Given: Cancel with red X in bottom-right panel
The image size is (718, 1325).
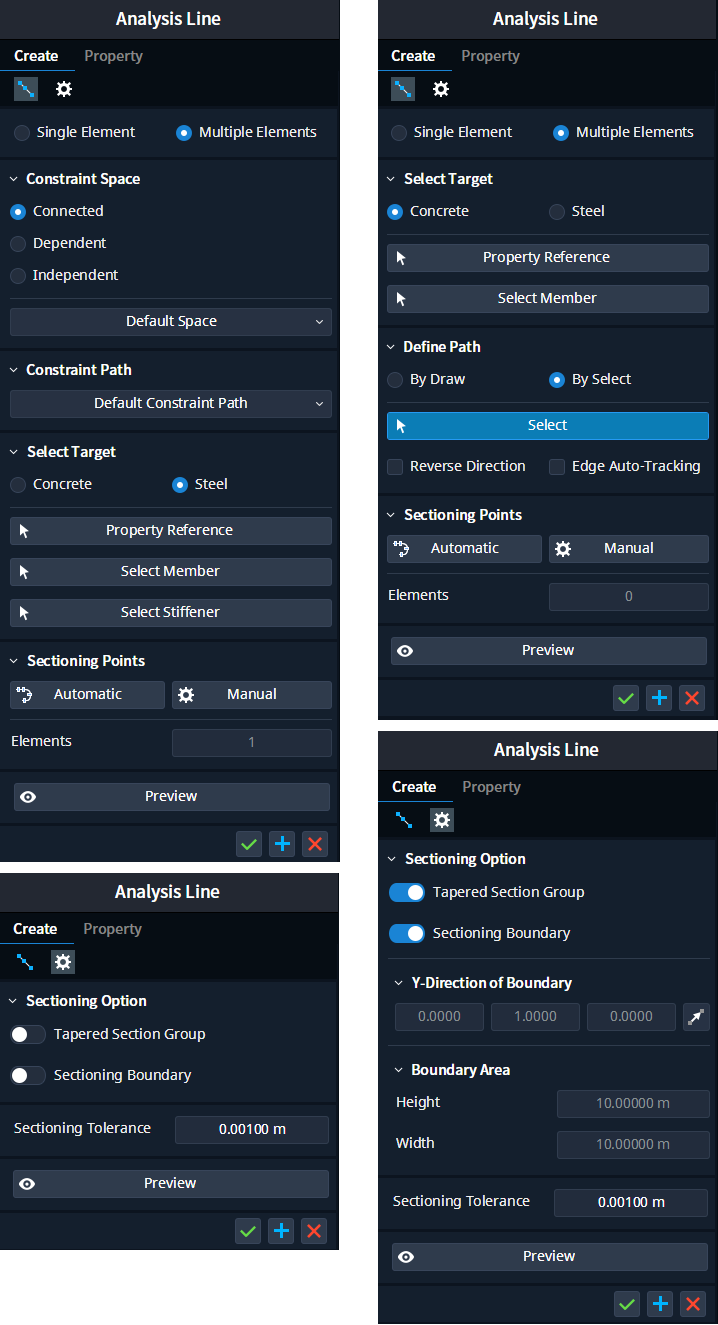Looking at the screenshot, I should tap(693, 1304).
